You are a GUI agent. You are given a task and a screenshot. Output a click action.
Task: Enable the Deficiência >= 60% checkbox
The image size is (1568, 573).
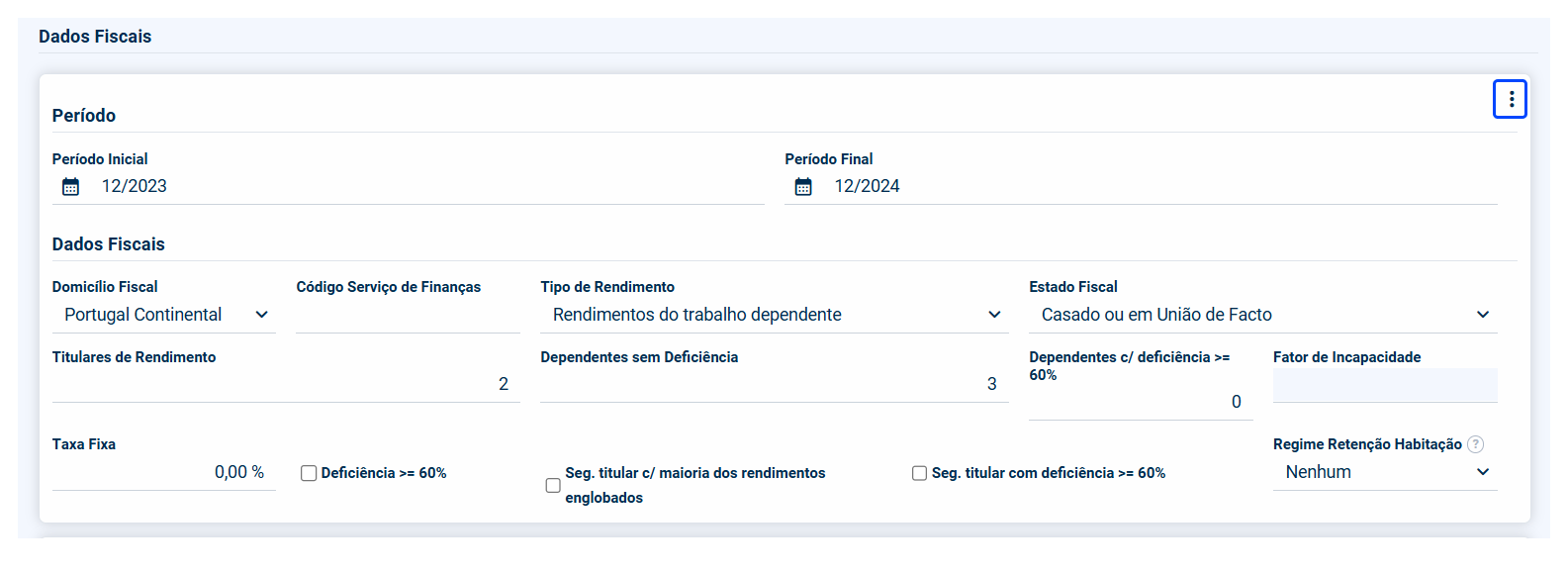[309, 474]
